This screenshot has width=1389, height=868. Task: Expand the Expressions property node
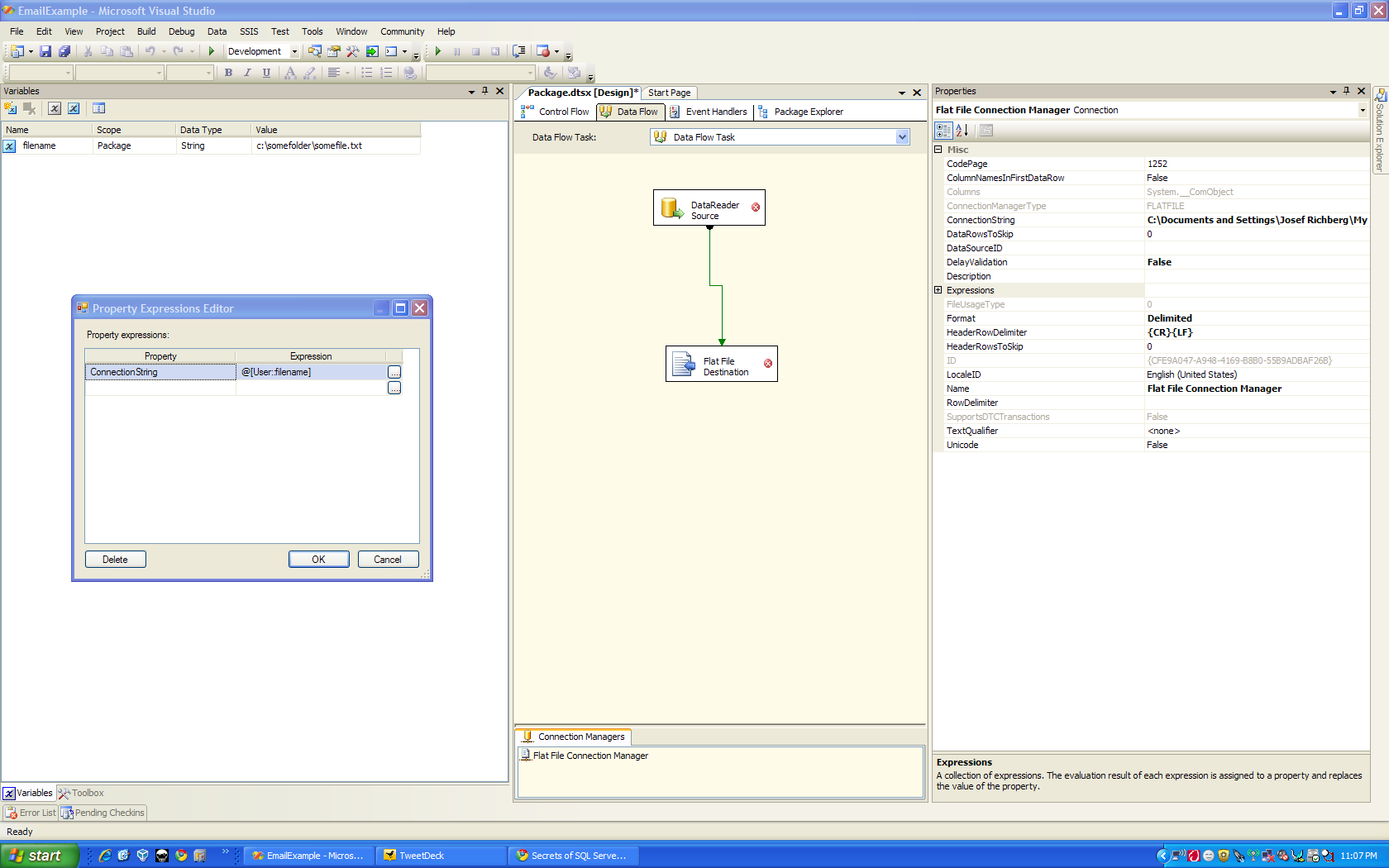click(938, 290)
